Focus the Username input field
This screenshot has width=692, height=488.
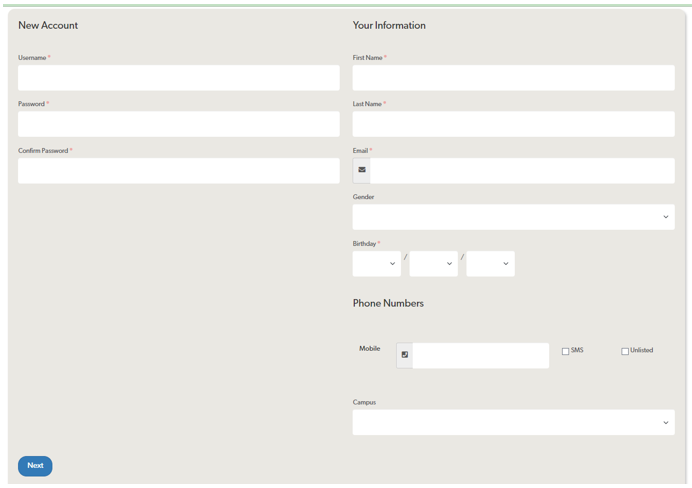[179, 78]
